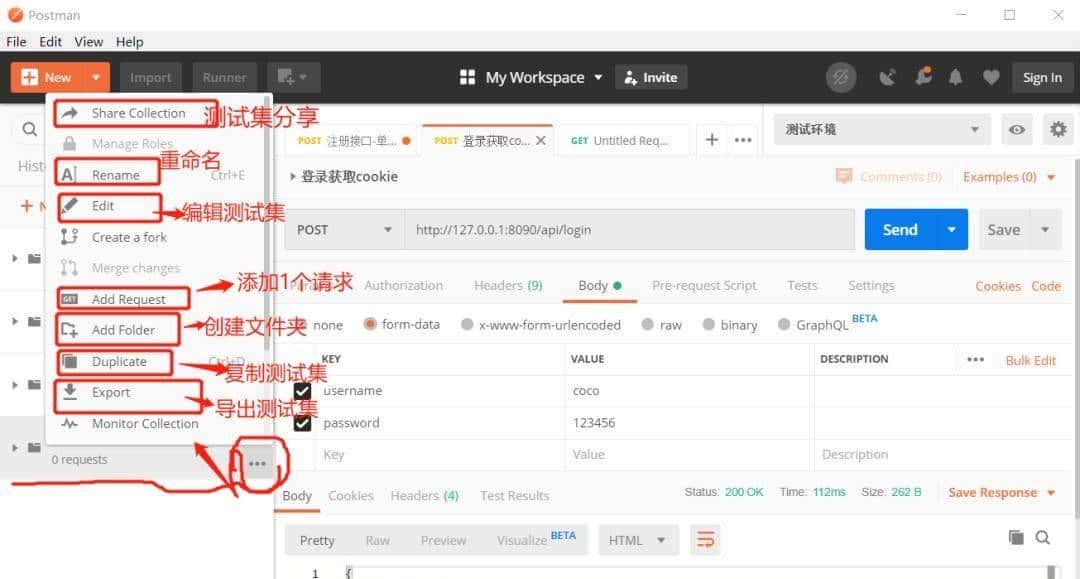Image resolution: width=1080 pixels, height=579 pixels.
Task: Open the environment quick look eye icon
Action: (x=1016, y=129)
